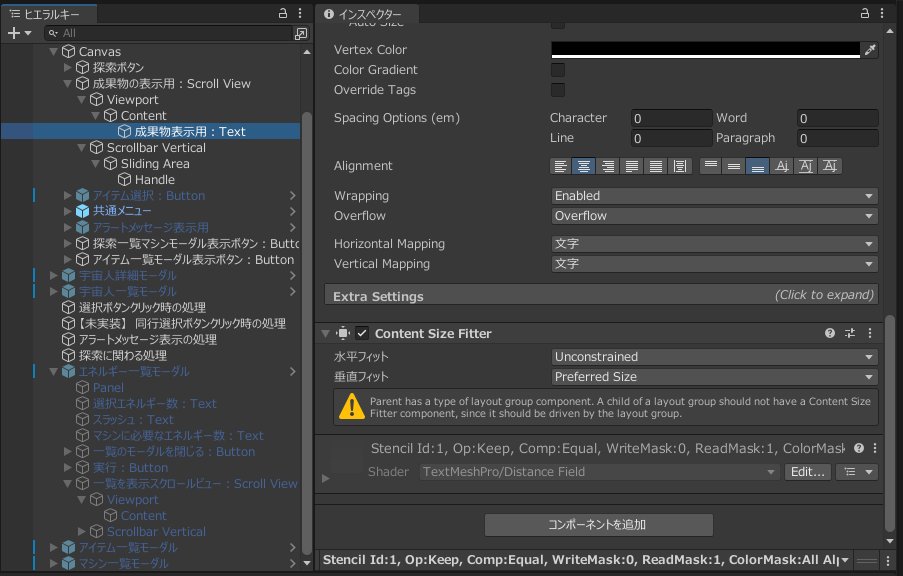Collapse the Canvas tree node
Screen dimensions: 903x576
54,52
